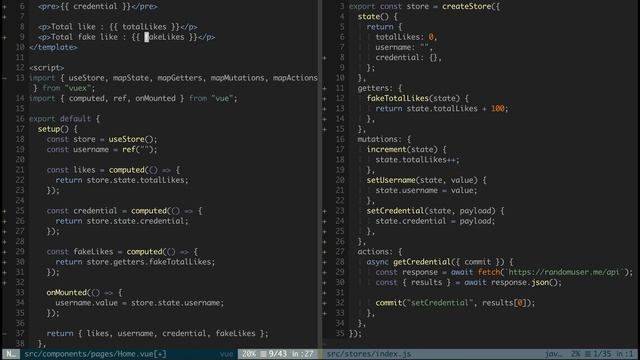Screen dimensions: 640x360
Task: Click the closing </template> tag
Action: point(53,47)
